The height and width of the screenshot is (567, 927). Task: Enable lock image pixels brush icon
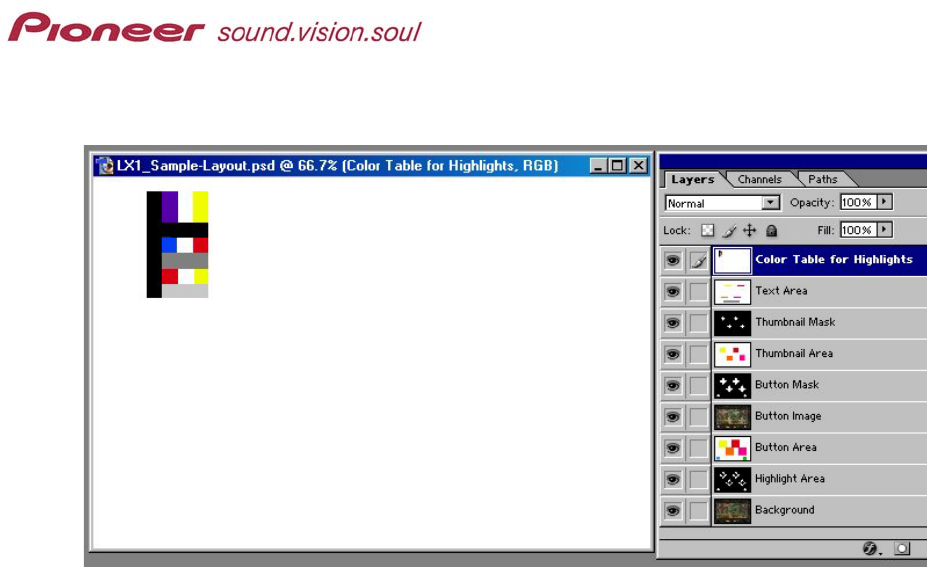729,231
